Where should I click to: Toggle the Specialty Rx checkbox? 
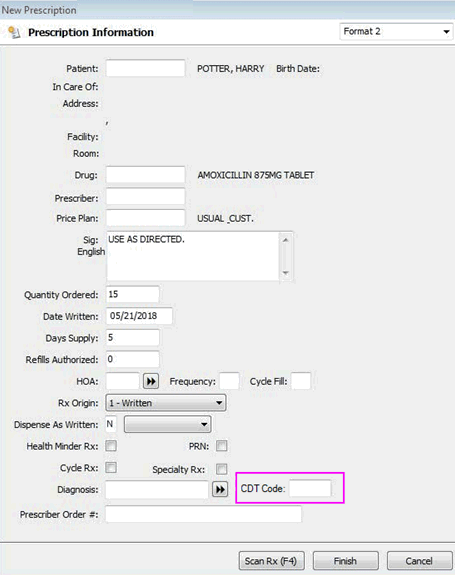point(221,469)
